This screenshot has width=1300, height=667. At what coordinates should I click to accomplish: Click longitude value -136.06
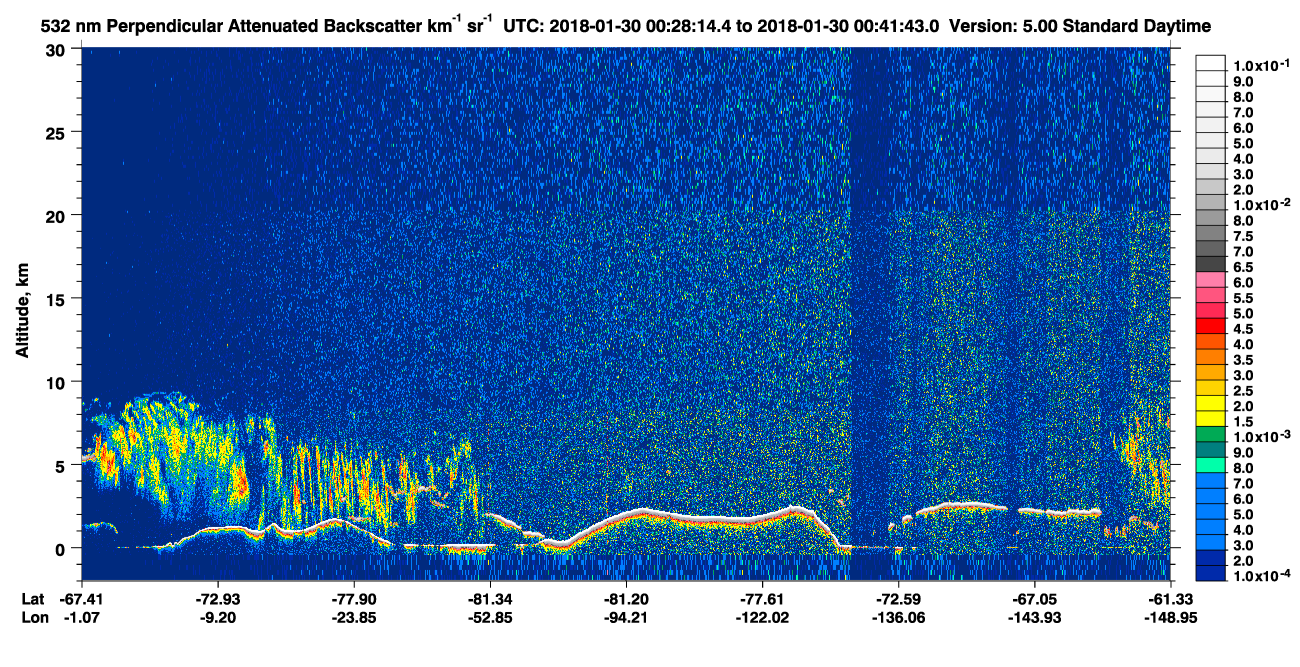pos(898,617)
